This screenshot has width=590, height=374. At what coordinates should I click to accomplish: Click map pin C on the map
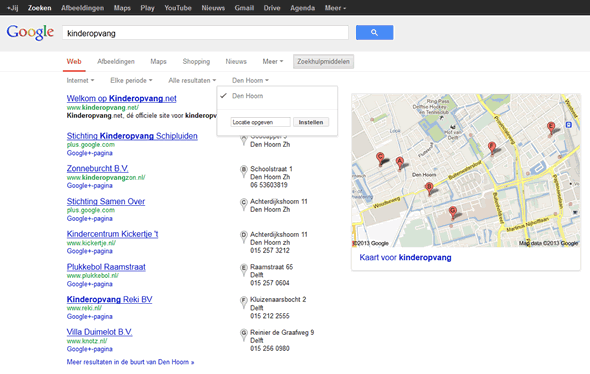380,158
